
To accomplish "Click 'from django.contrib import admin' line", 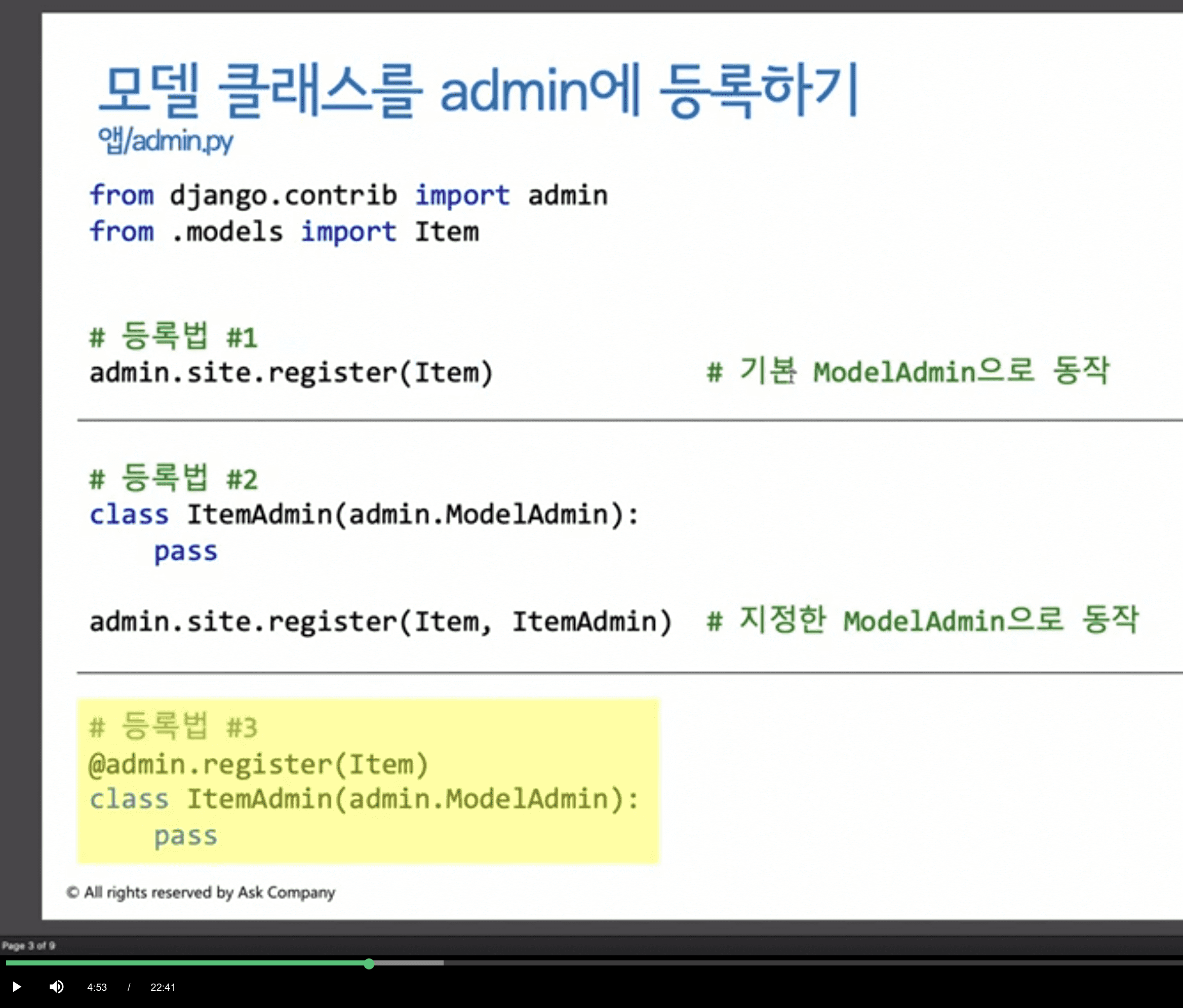I will 348,196.
